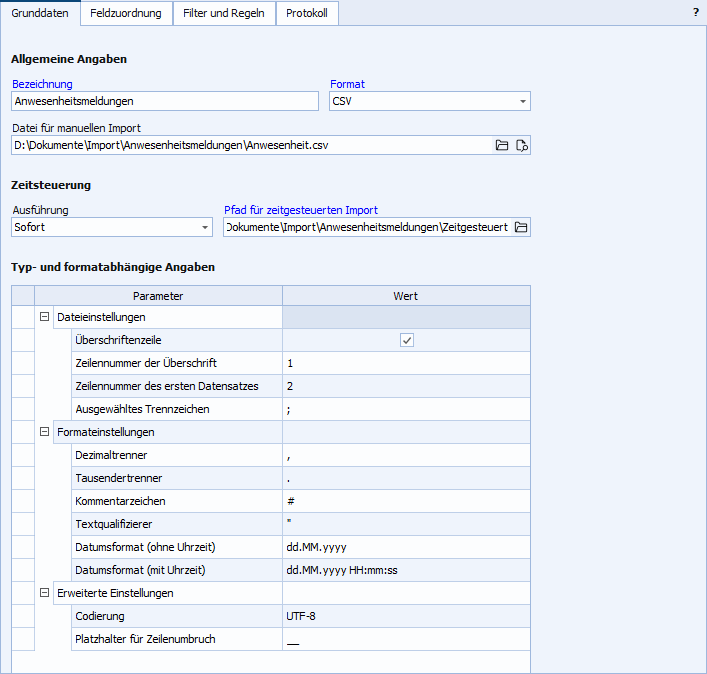Open the Ausführung dropdown showing Sofort
This screenshot has width=707, height=674.
click(205, 228)
